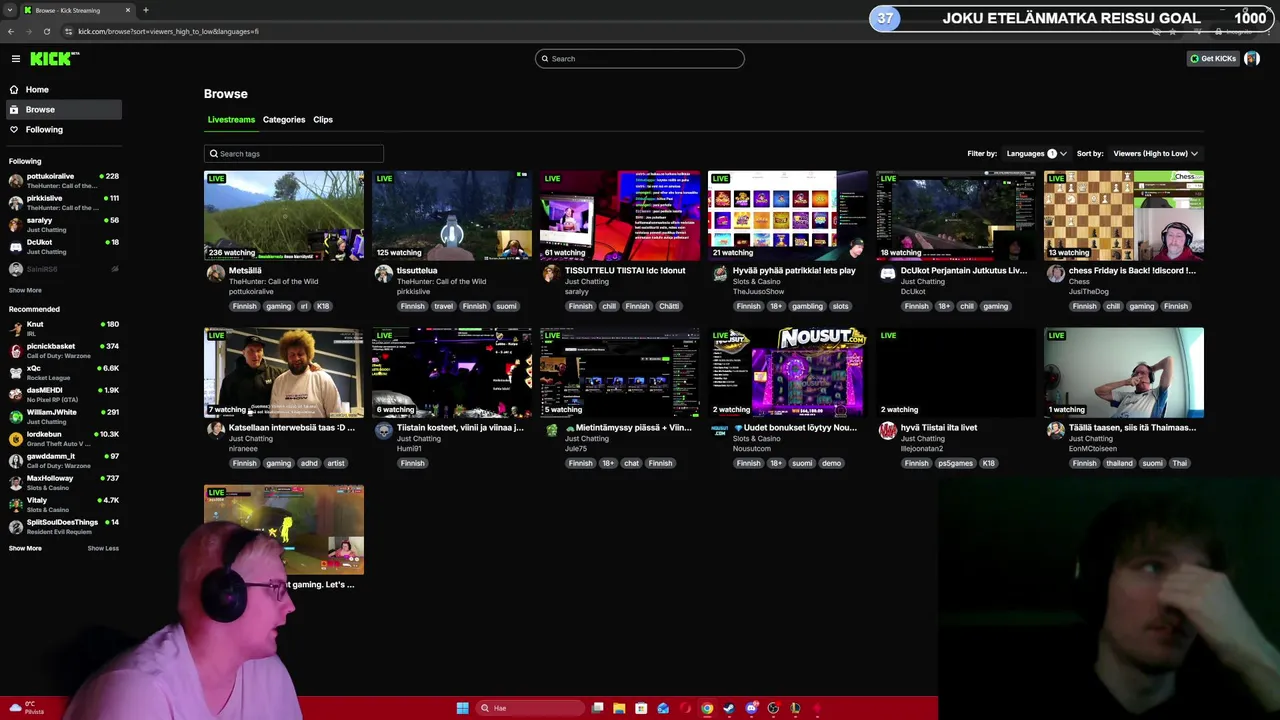Expand Show More under the Following list
Image resolution: width=1280 pixels, height=720 pixels.
click(25, 290)
